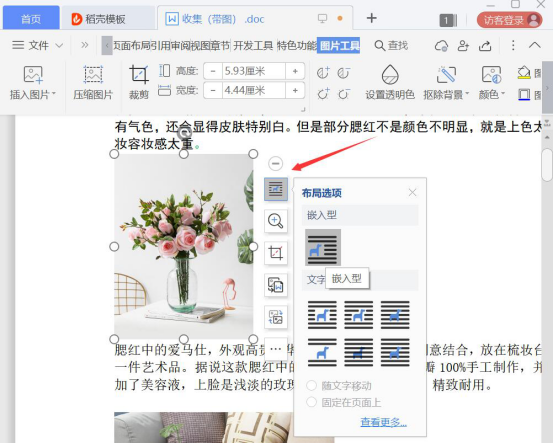Select the 随文字移动 radio button

click(311, 385)
